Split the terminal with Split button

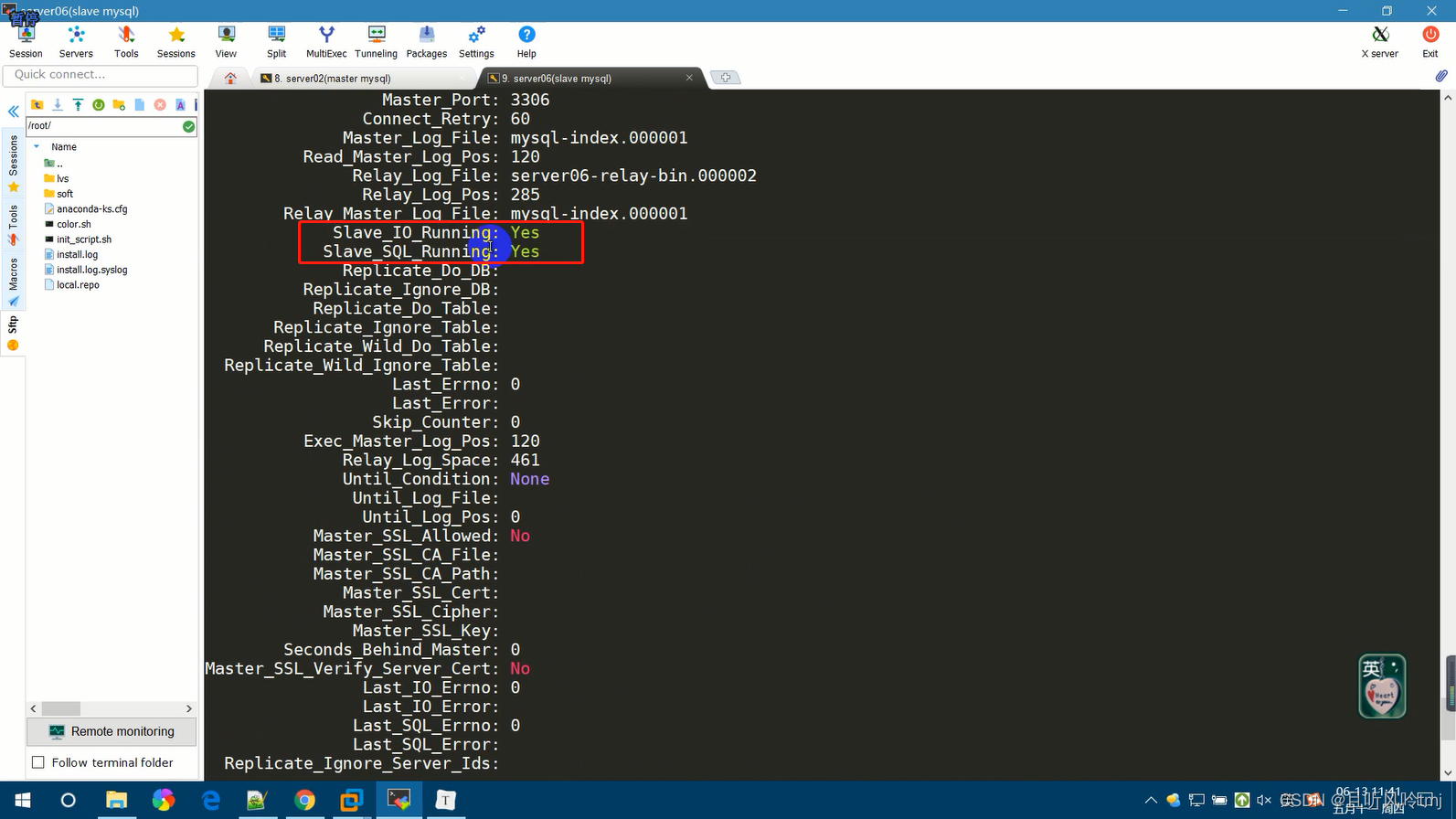[276, 42]
